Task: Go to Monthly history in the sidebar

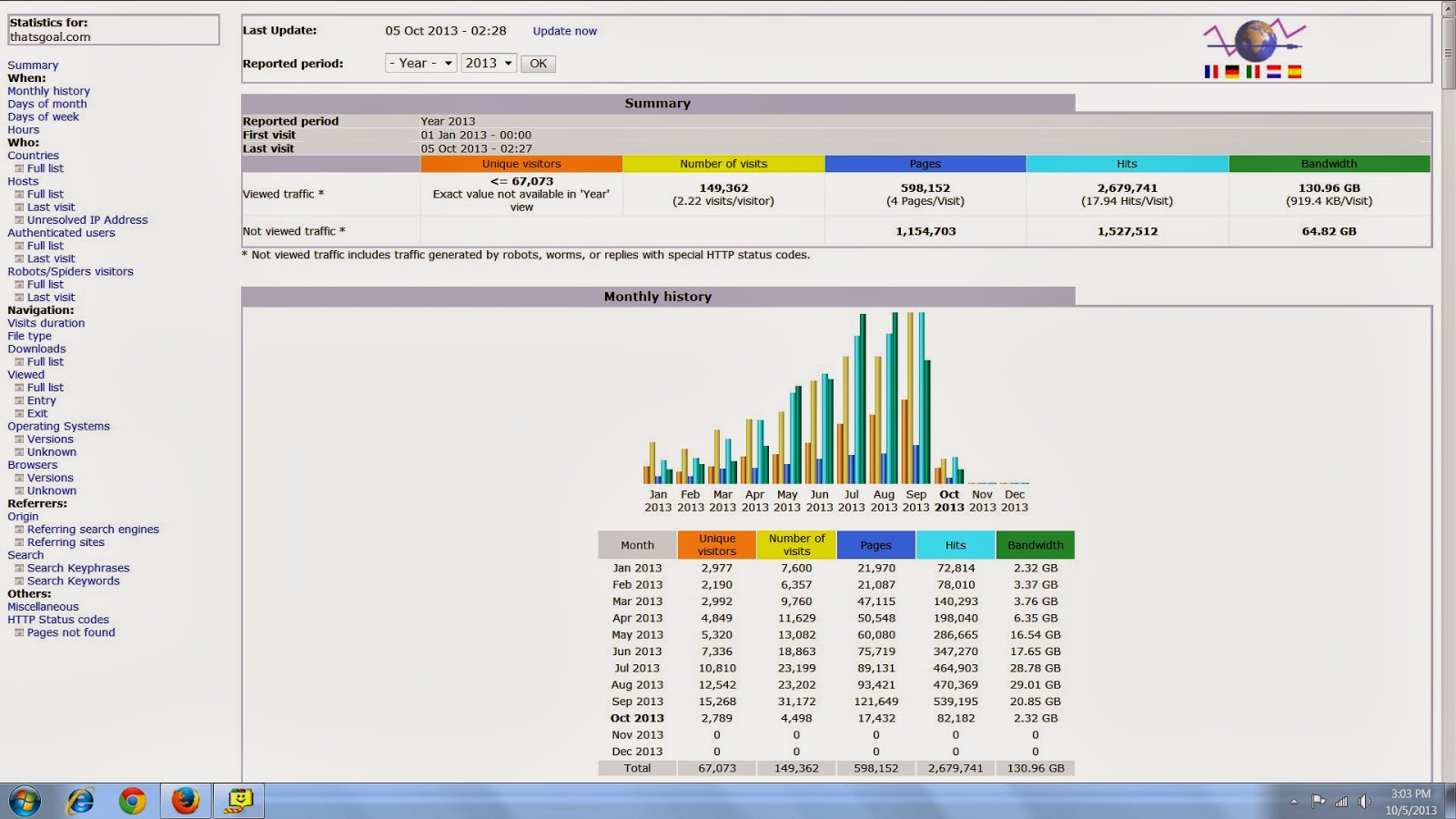Action: tap(49, 91)
